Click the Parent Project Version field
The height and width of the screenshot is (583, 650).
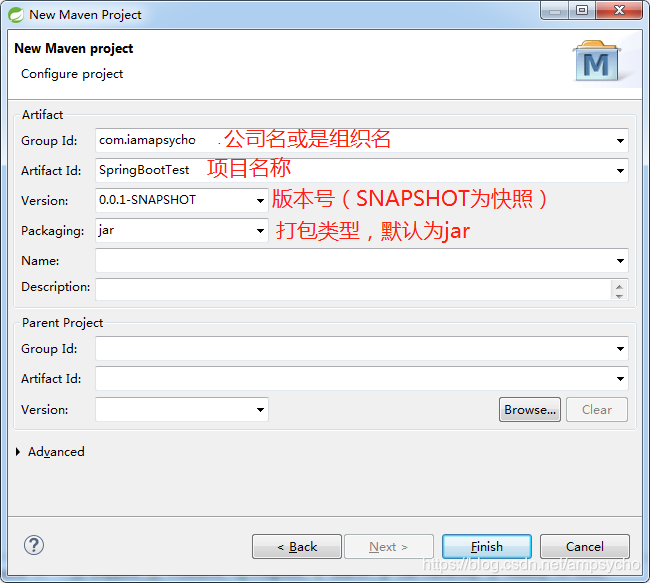pyautogui.click(x=182, y=410)
